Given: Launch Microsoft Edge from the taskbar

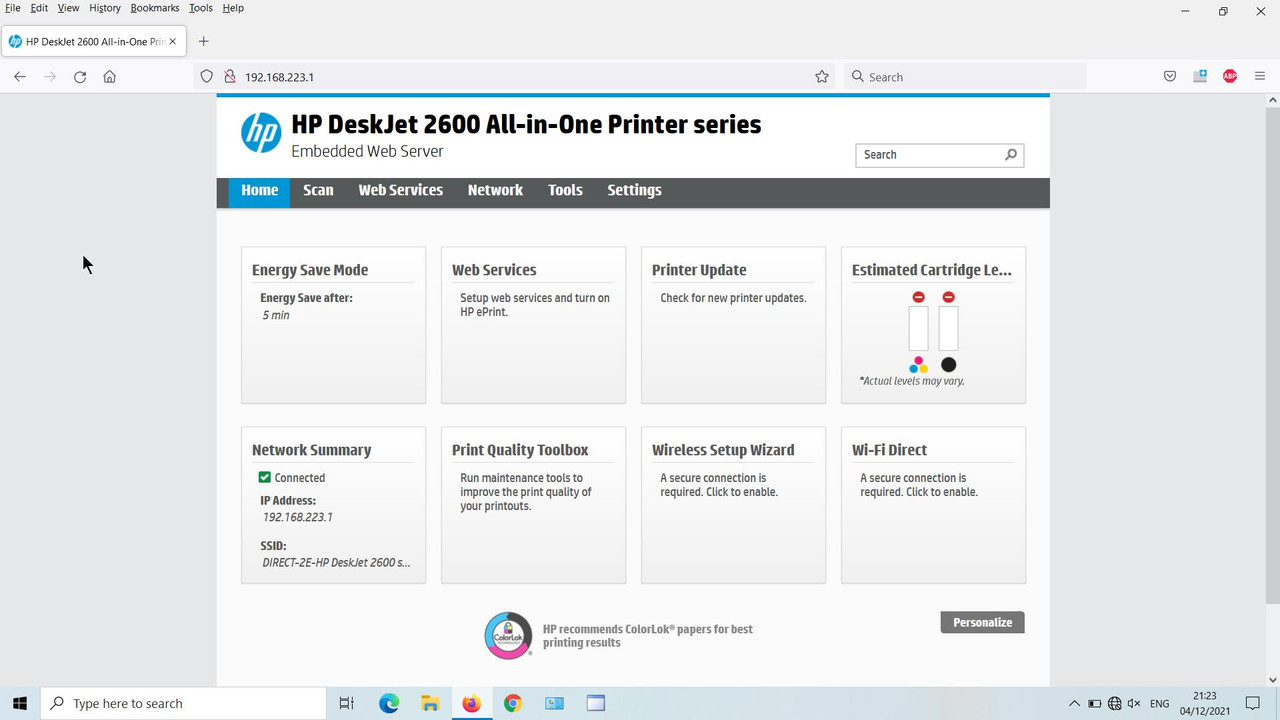Looking at the screenshot, I should click(389, 703).
